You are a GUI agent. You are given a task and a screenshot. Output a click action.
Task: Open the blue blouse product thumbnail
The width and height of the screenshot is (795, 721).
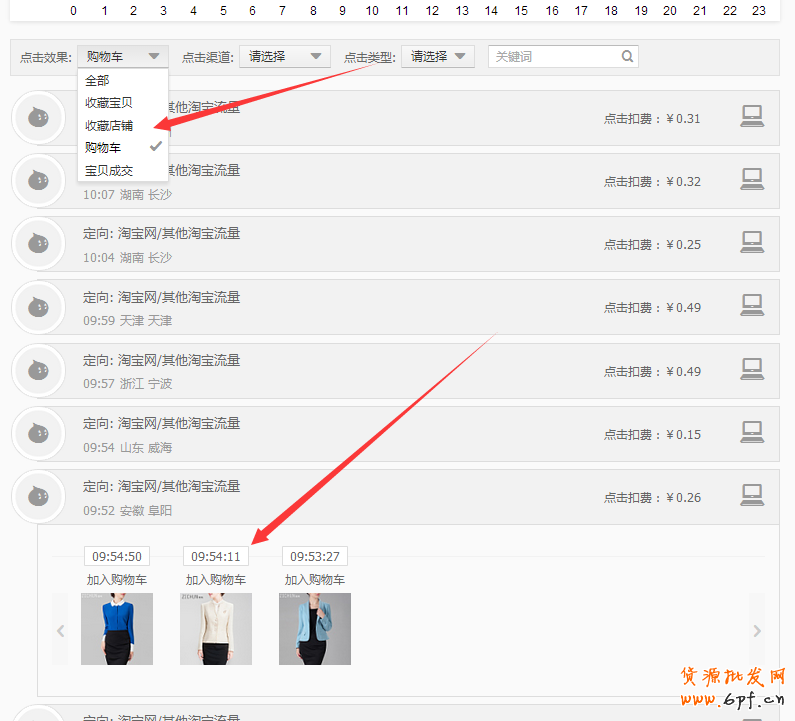pyautogui.click(x=117, y=629)
